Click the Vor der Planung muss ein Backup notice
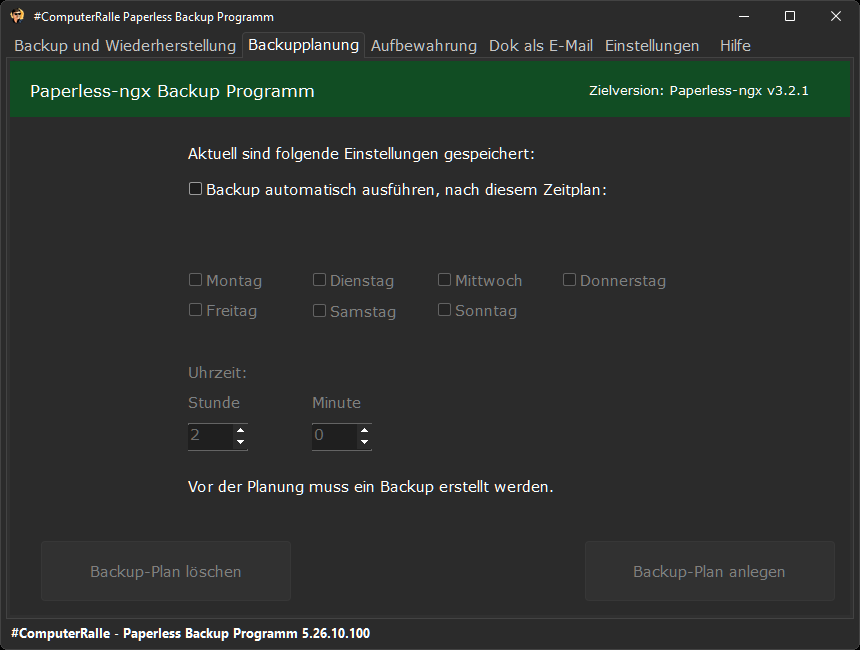The height and width of the screenshot is (650, 860). click(371, 487)
